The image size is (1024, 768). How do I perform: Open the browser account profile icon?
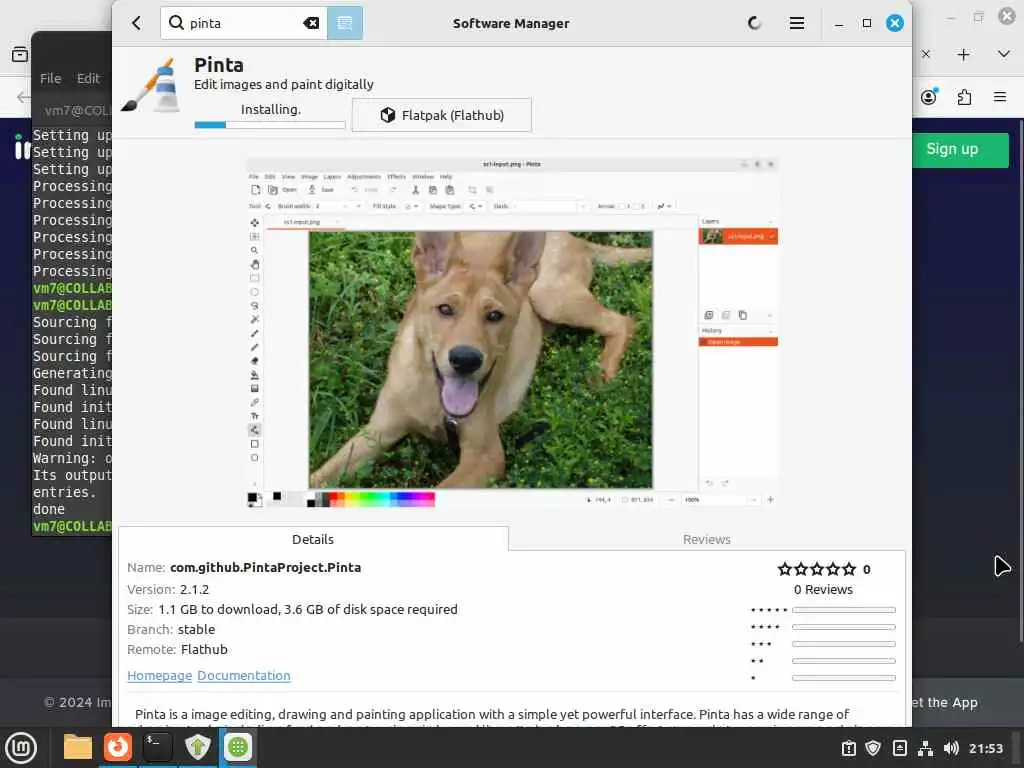(928, 97)
